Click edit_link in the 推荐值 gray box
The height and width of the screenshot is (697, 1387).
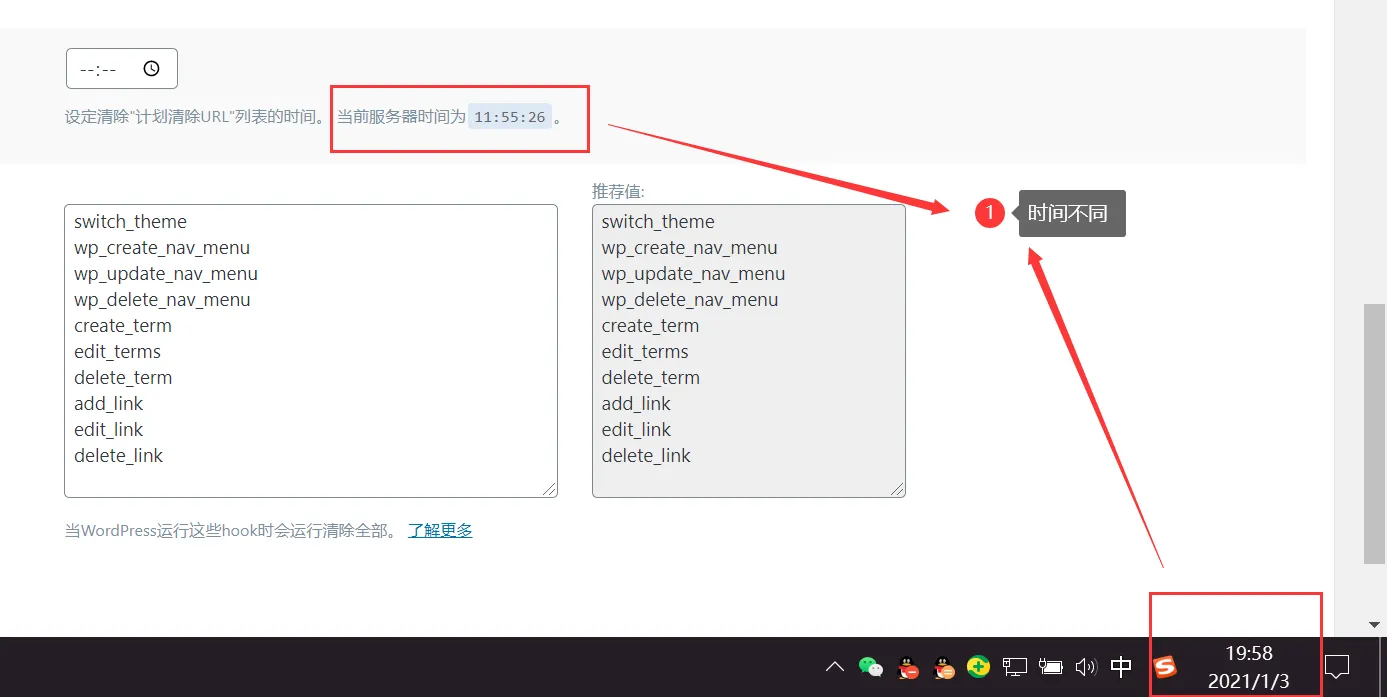(636, 430)
